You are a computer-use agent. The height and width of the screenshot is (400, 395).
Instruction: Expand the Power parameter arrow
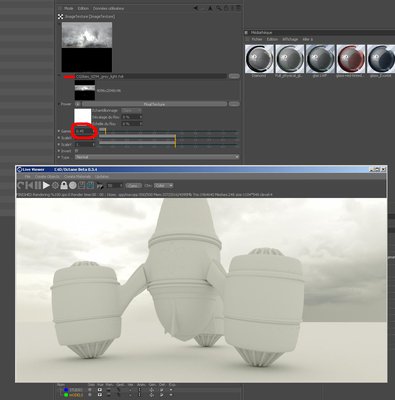coord(59,104)
